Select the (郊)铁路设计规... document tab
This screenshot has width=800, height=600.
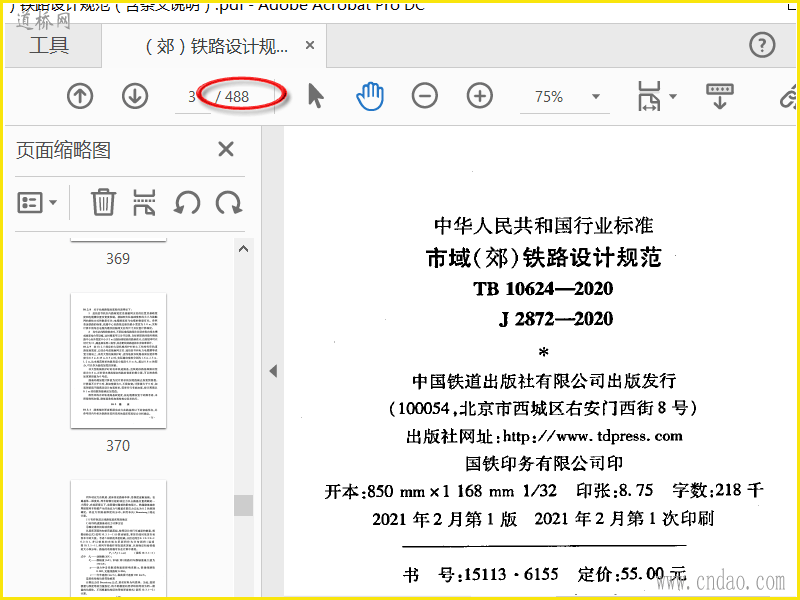click(216, 46)
